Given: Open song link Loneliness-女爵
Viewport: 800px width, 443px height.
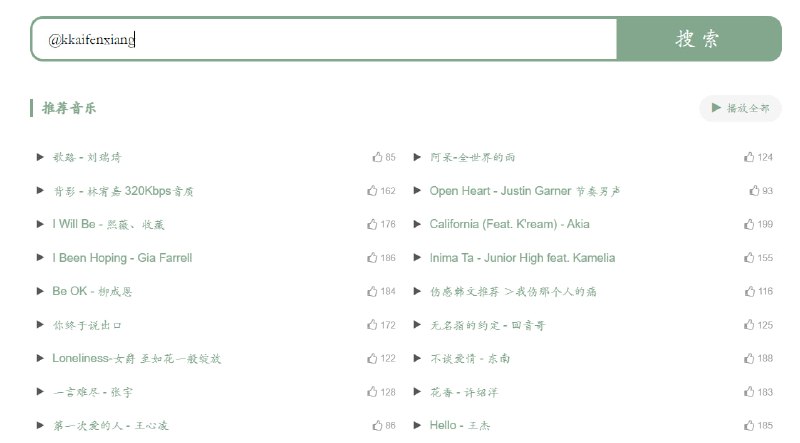Looking at the screenshot, I should pyautogui.click(x=136, y=358).
